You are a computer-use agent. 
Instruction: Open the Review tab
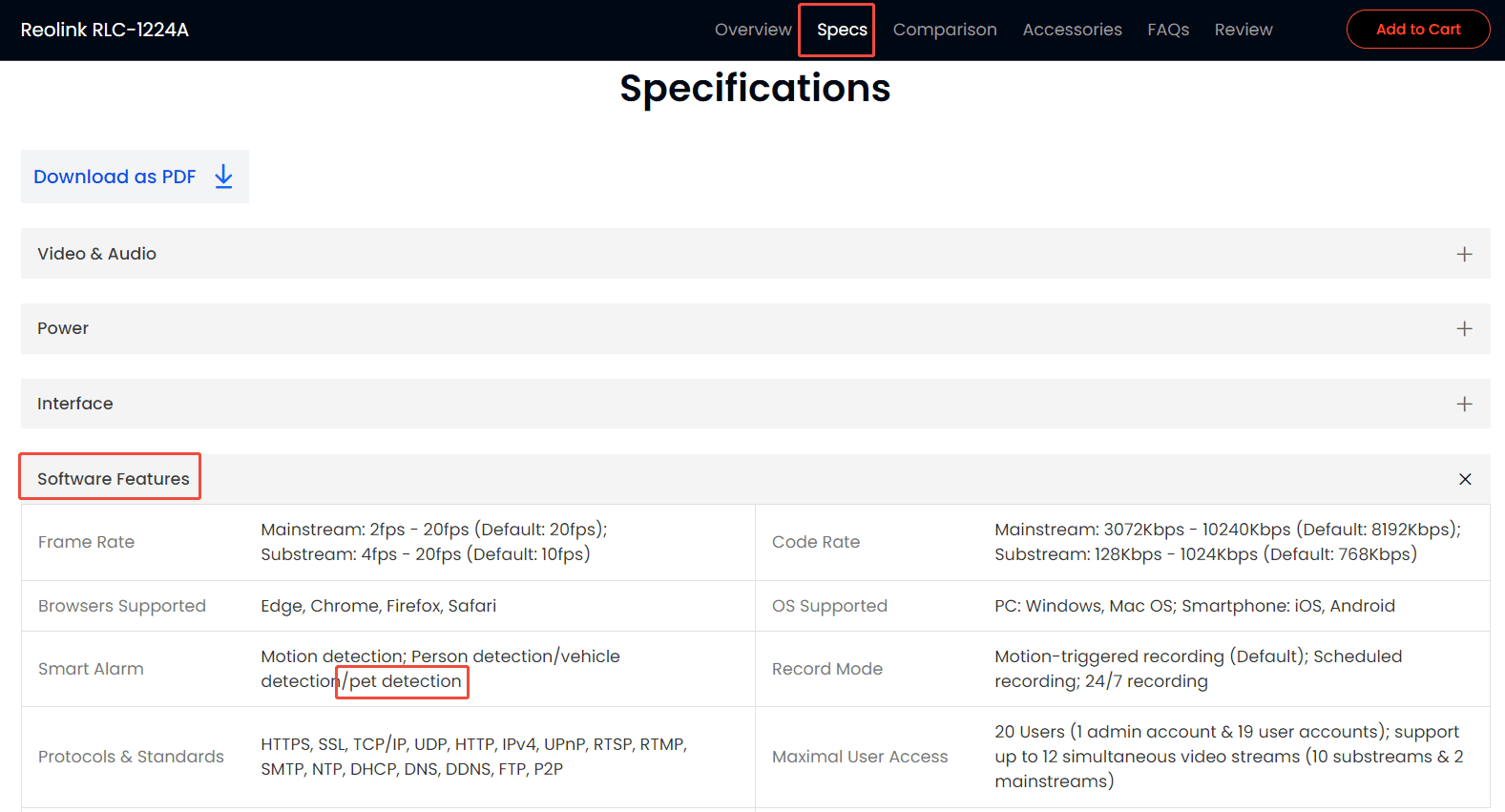pos(1244,30)
